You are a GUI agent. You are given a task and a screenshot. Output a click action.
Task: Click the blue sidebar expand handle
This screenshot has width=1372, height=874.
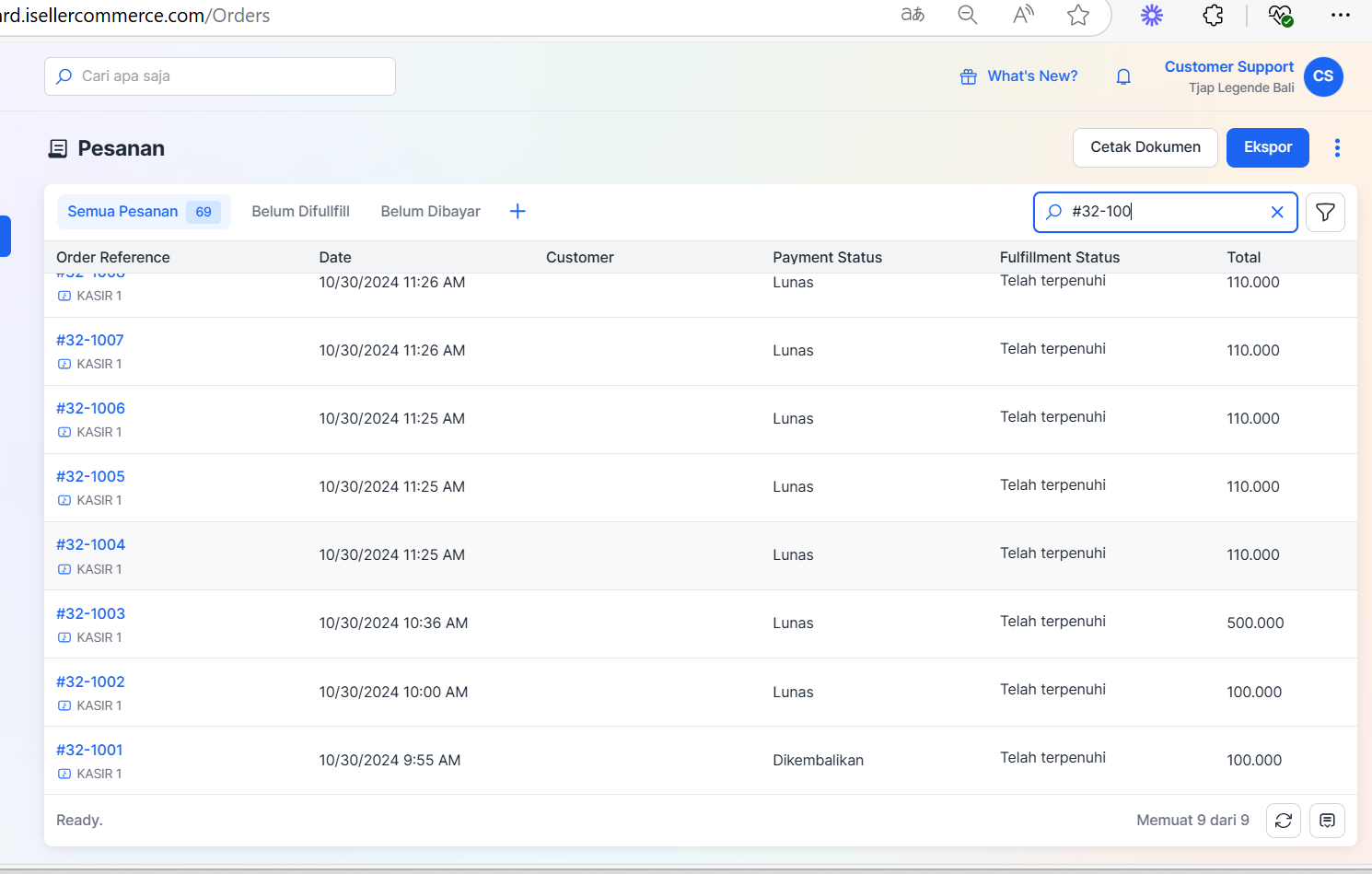[5, 236]
